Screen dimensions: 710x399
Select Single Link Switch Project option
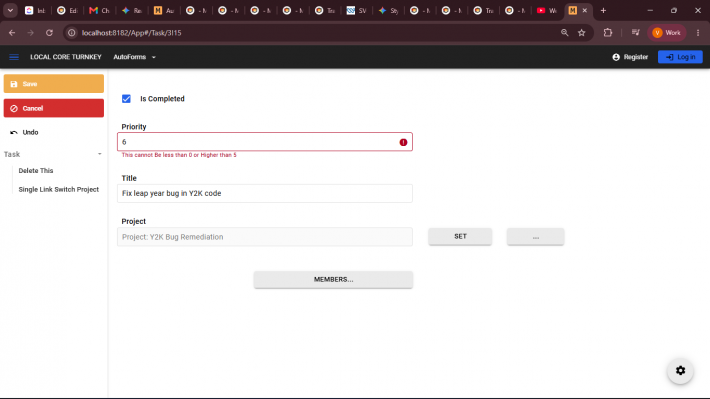(x=58, y=189)
